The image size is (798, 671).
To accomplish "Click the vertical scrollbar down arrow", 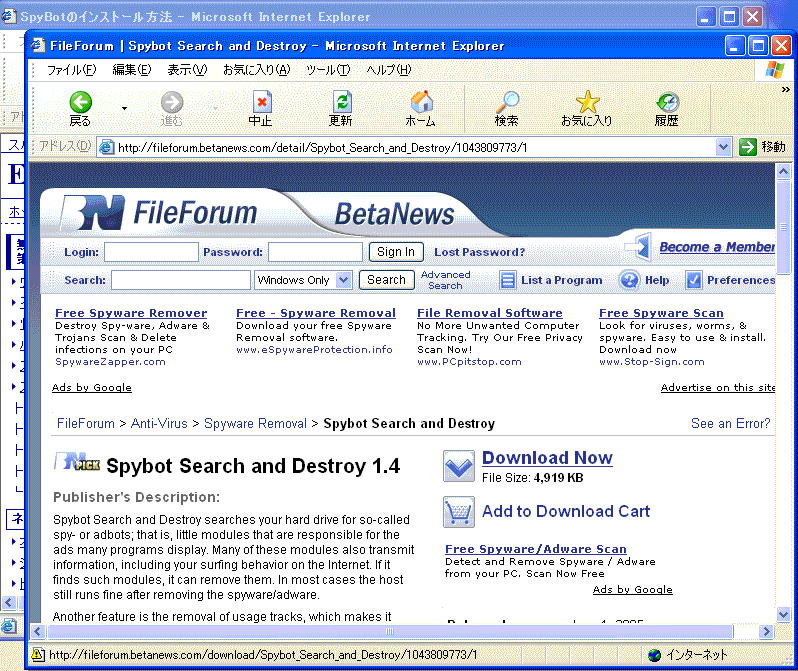I will (783, 615).
